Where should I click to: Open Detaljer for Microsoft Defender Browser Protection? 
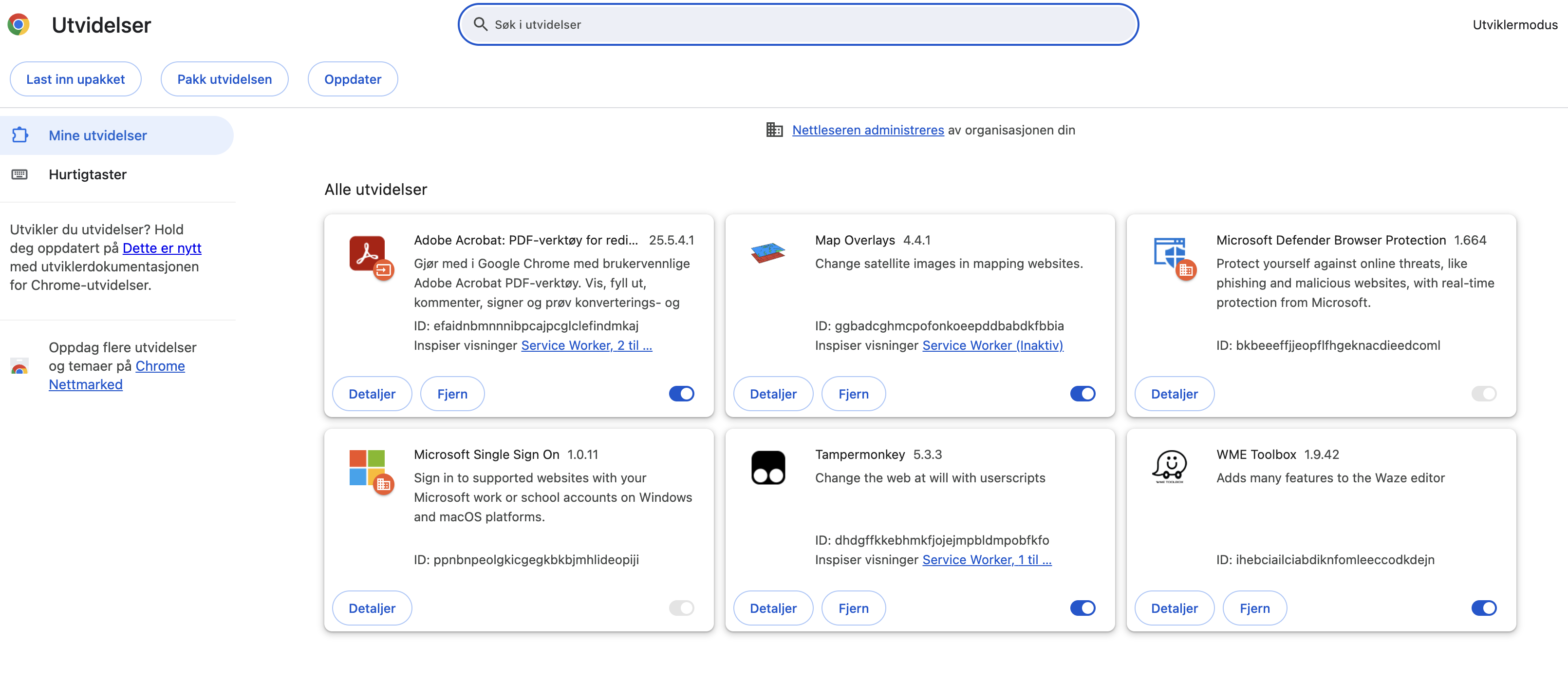[x=1174, y=394]
